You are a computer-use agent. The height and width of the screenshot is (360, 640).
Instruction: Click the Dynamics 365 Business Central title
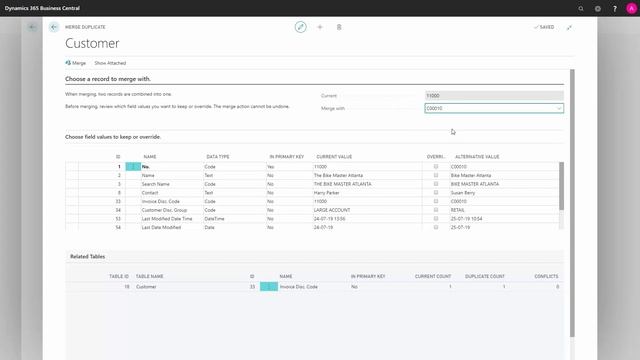pos(42,8)
